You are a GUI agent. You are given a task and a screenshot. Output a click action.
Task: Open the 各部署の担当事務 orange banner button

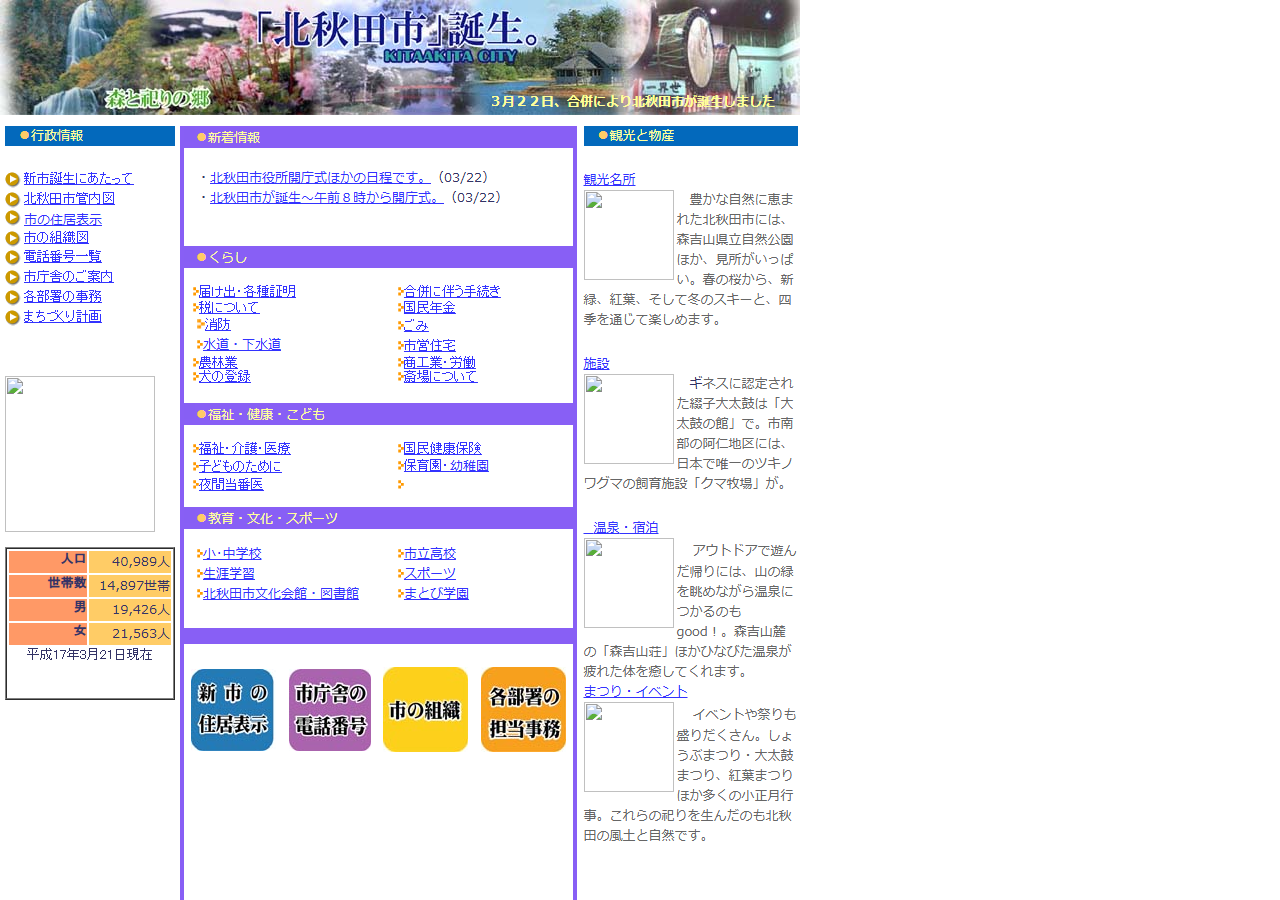pyautogui.click(x=523, y=710)
